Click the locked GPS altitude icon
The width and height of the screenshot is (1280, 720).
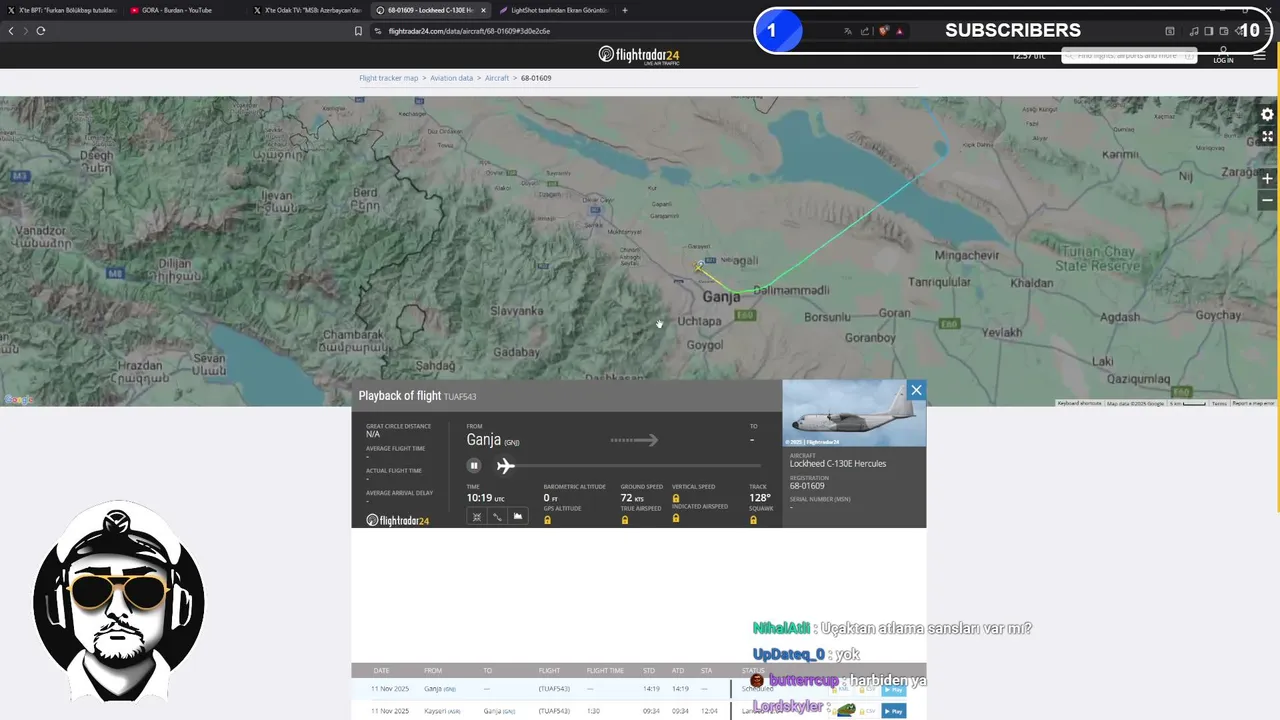click(x=547, y=520)
